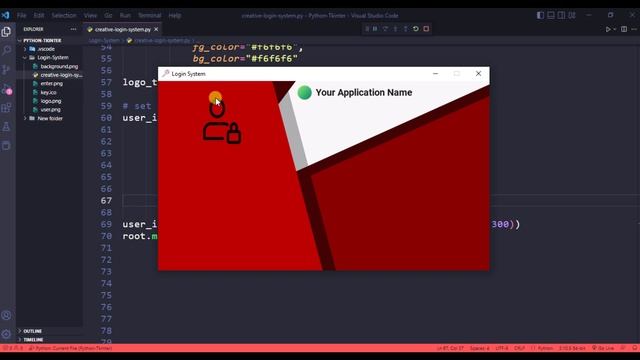The width and height of the screenshot is (640, 360).
Task: Restart debugging session
Action: tap(416, 29)
